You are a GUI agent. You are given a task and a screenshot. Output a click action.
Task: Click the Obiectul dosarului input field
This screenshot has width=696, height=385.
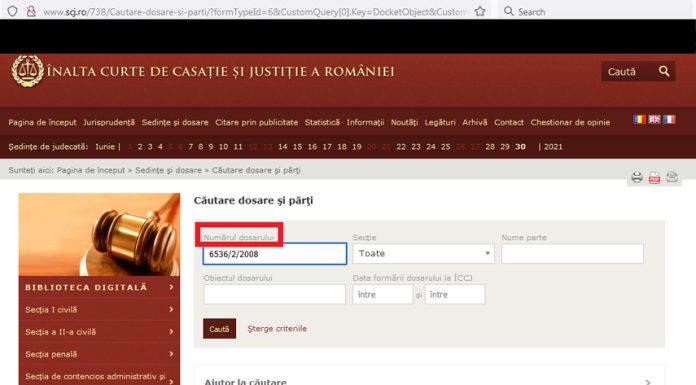tap(274, 294)
